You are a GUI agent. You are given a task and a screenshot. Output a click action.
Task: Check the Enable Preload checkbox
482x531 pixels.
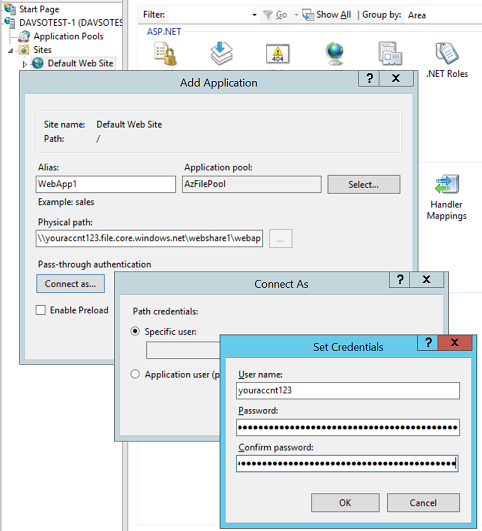(41, 310)
